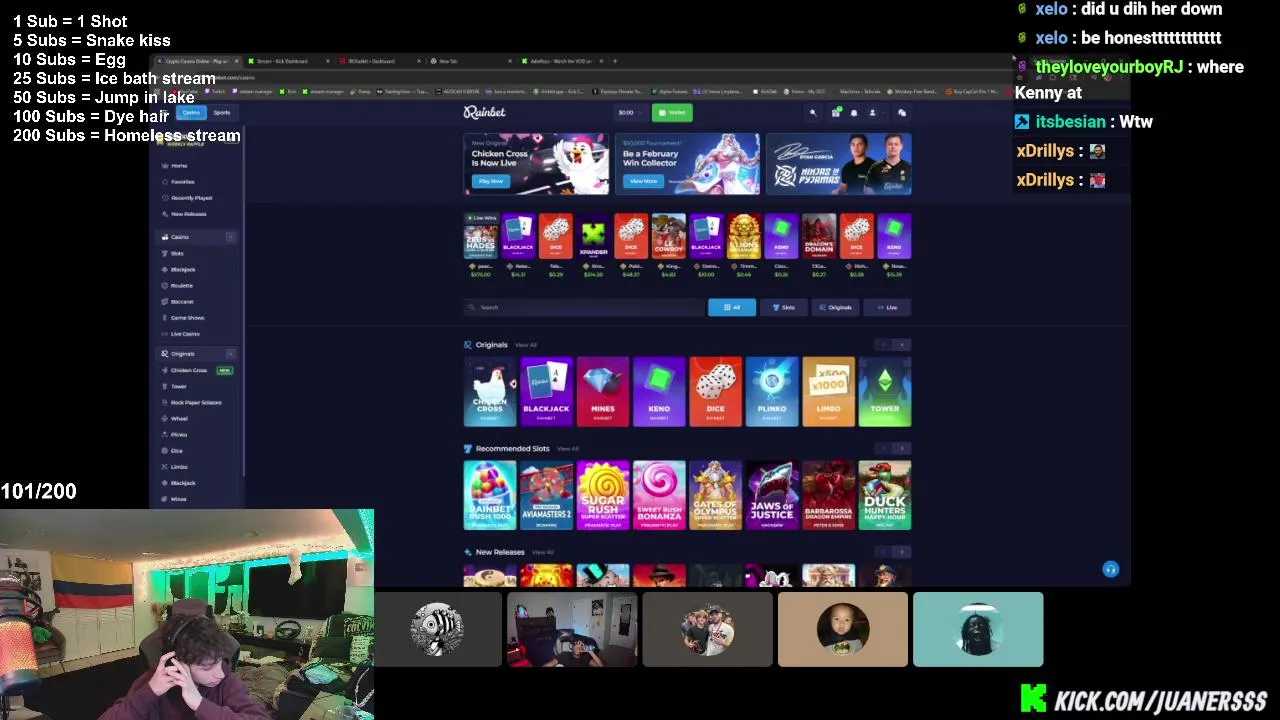Open Baccarat in sidebar
This screenshot has height=720, width=1280.
click(x=181, y=302)
